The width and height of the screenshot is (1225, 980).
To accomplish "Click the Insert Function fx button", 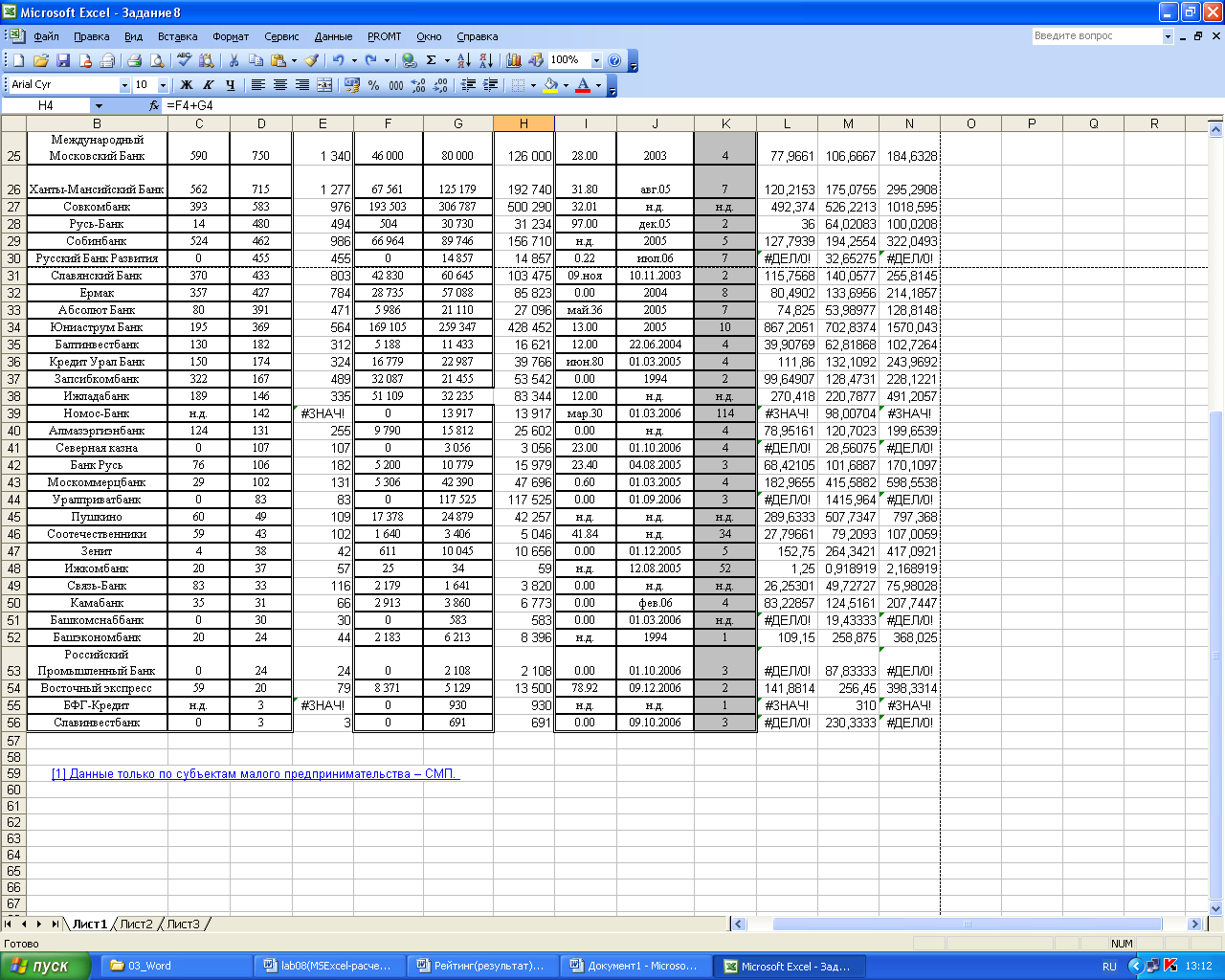I will pyautogui.click(x=154, y=106).
